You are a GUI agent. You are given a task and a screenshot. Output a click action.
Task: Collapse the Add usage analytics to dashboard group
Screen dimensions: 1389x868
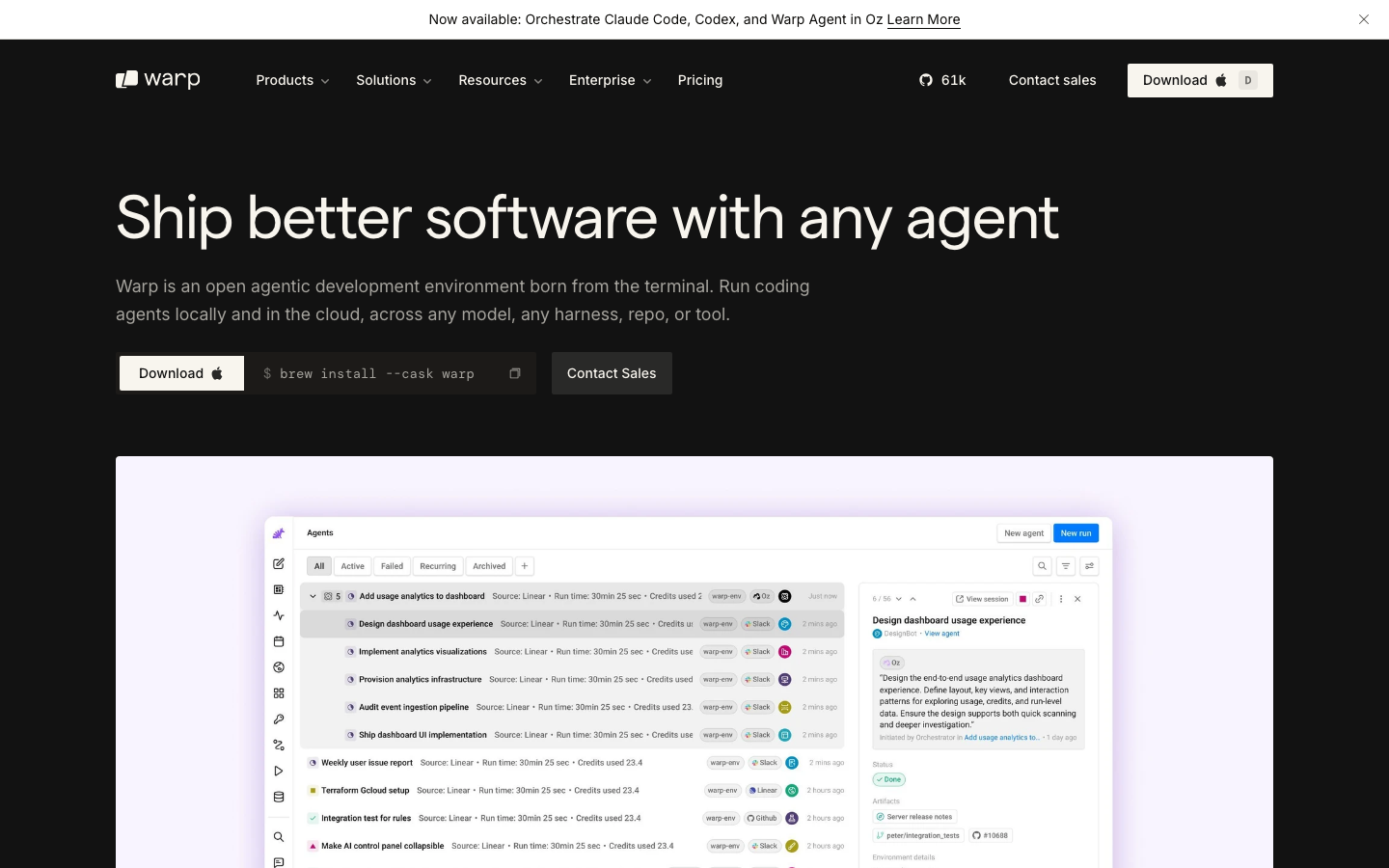(313, 596)
